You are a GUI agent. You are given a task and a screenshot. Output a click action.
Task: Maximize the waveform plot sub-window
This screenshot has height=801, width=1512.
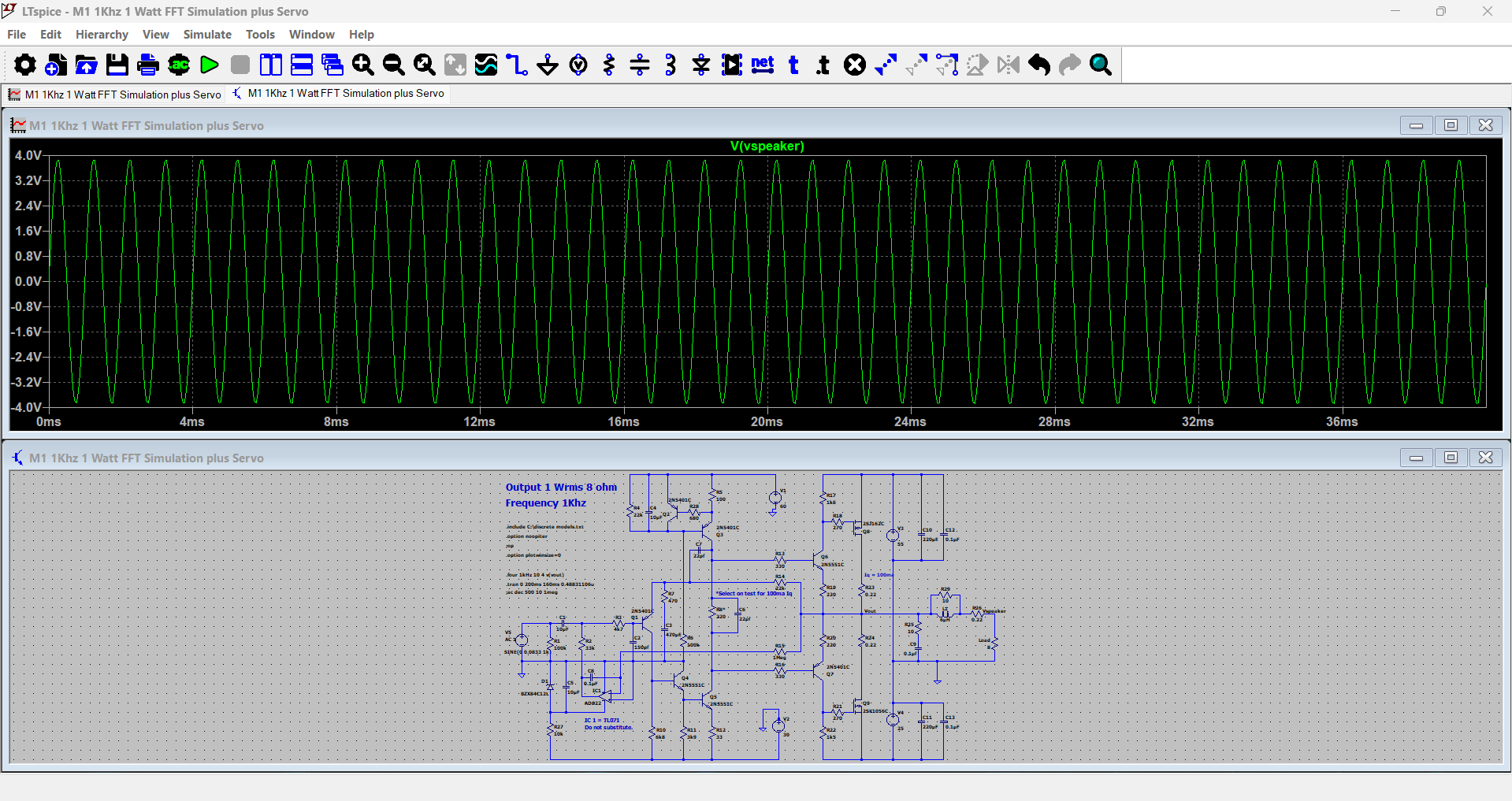[x=1451, y=125]
